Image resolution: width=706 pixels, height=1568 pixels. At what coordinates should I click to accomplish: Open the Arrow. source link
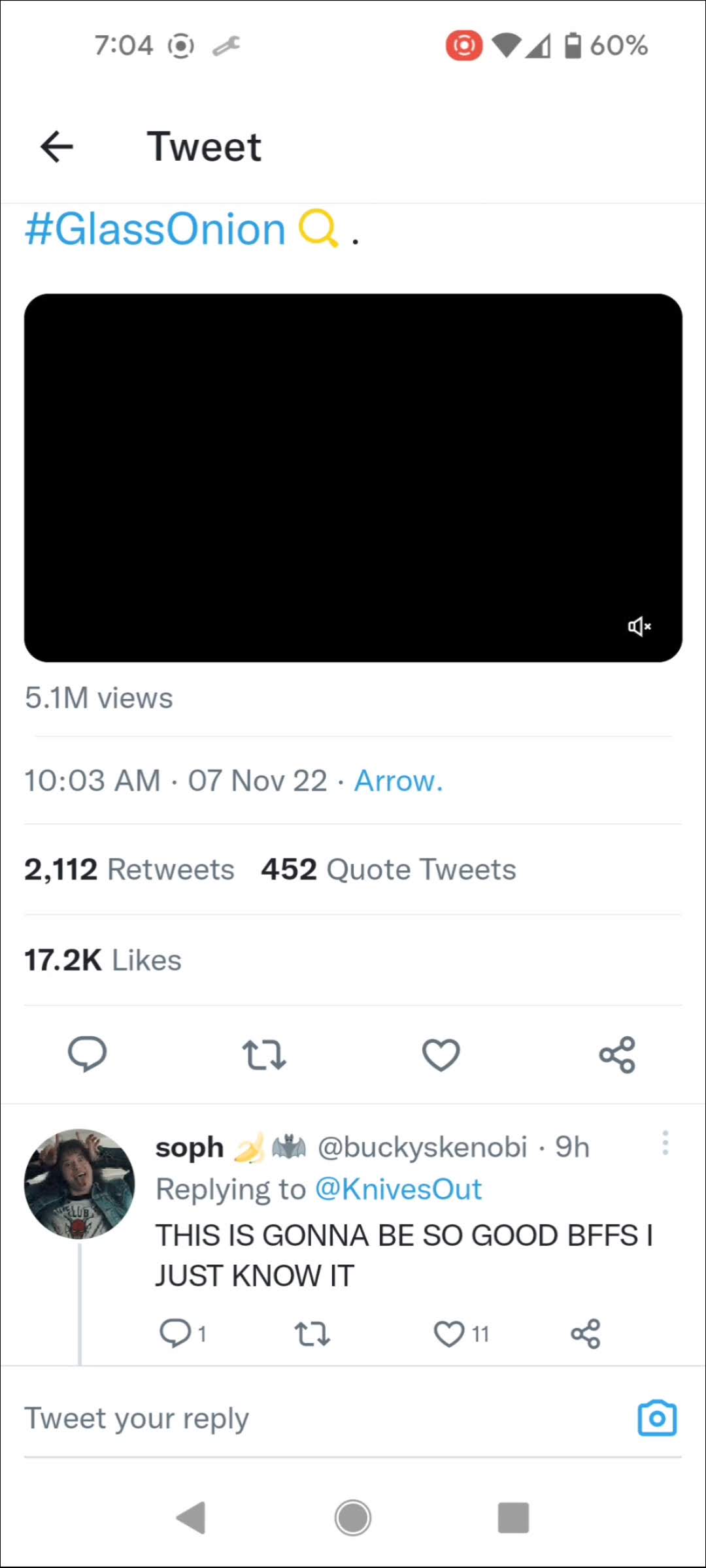[398, 781]
